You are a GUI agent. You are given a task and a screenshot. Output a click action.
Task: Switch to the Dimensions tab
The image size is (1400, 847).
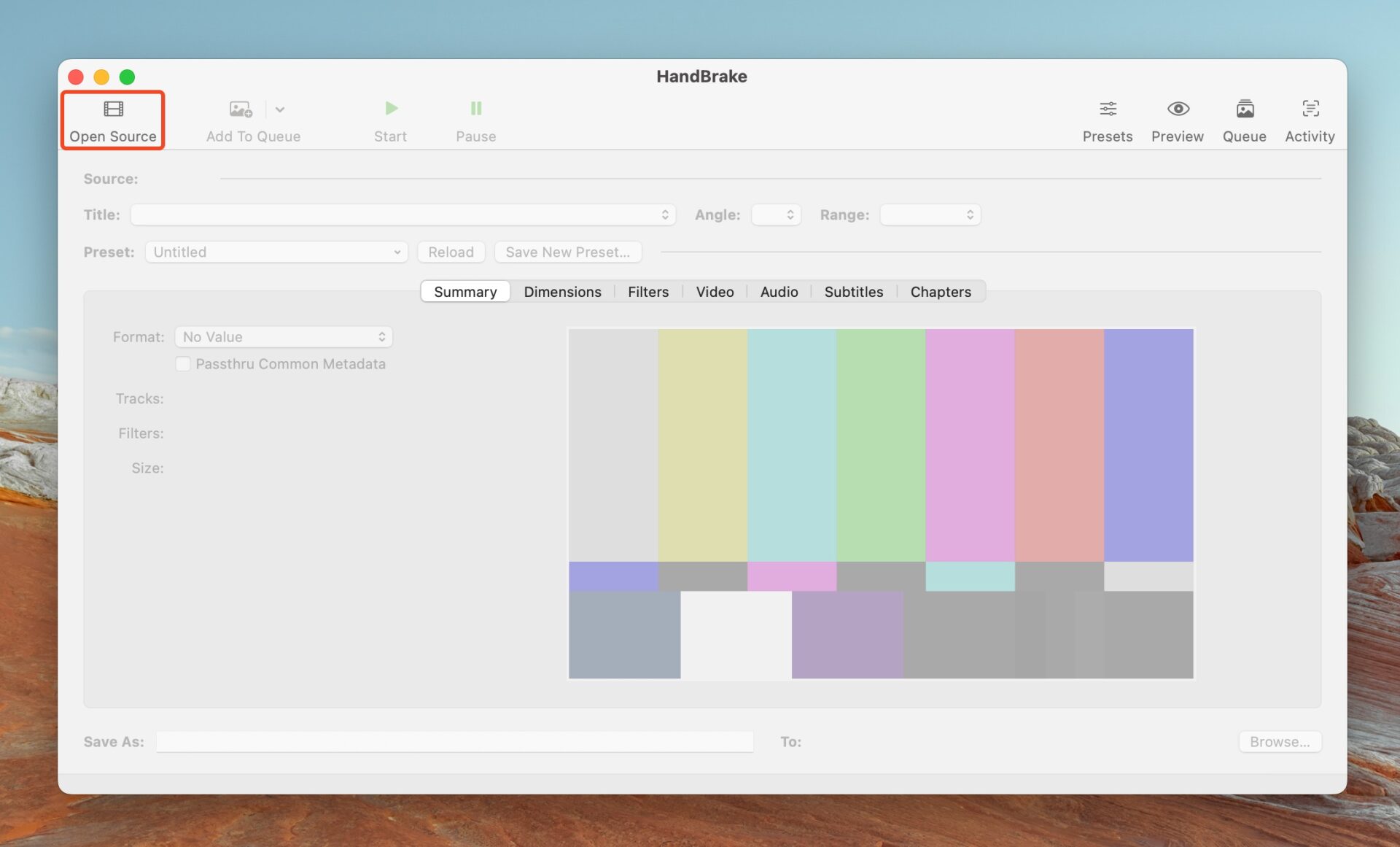pos(562,292)
